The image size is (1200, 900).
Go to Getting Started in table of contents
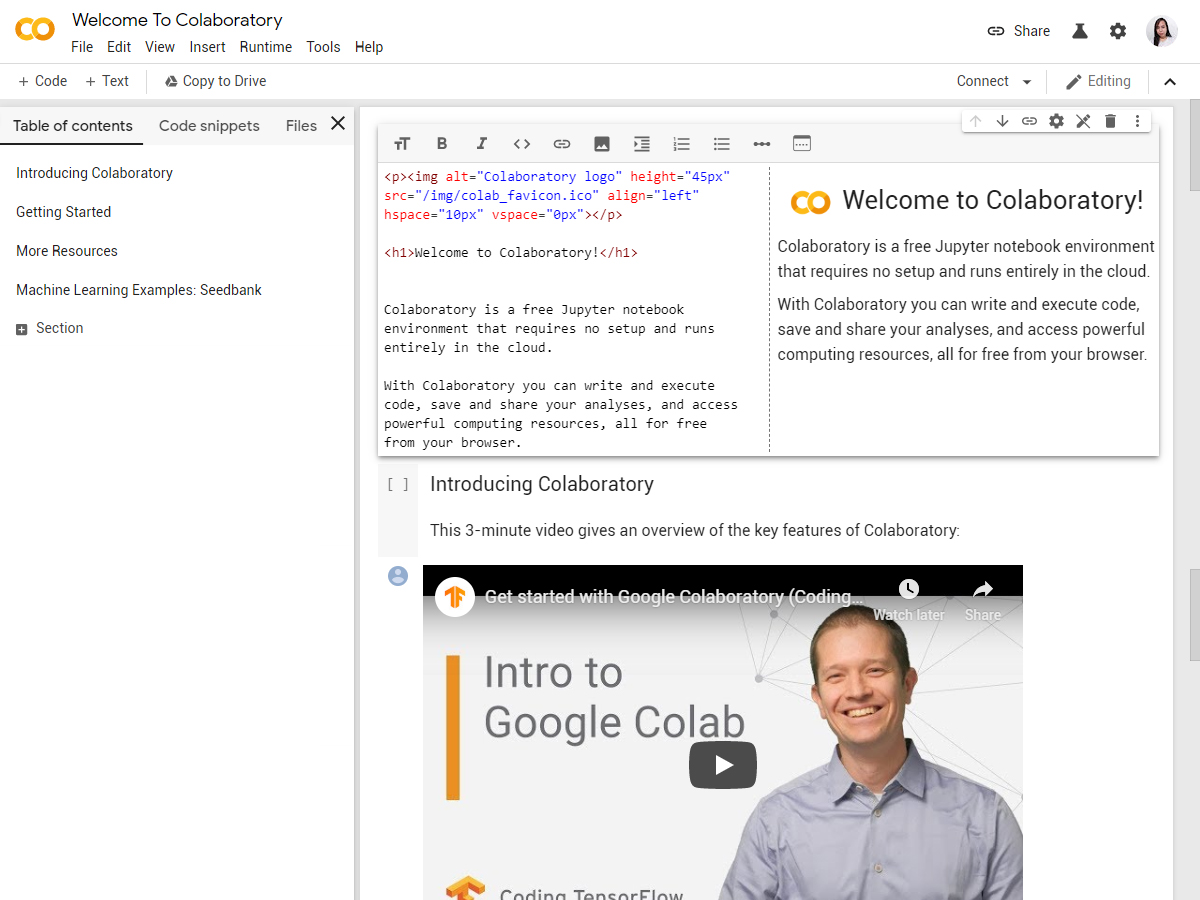(x=64, y=212)
